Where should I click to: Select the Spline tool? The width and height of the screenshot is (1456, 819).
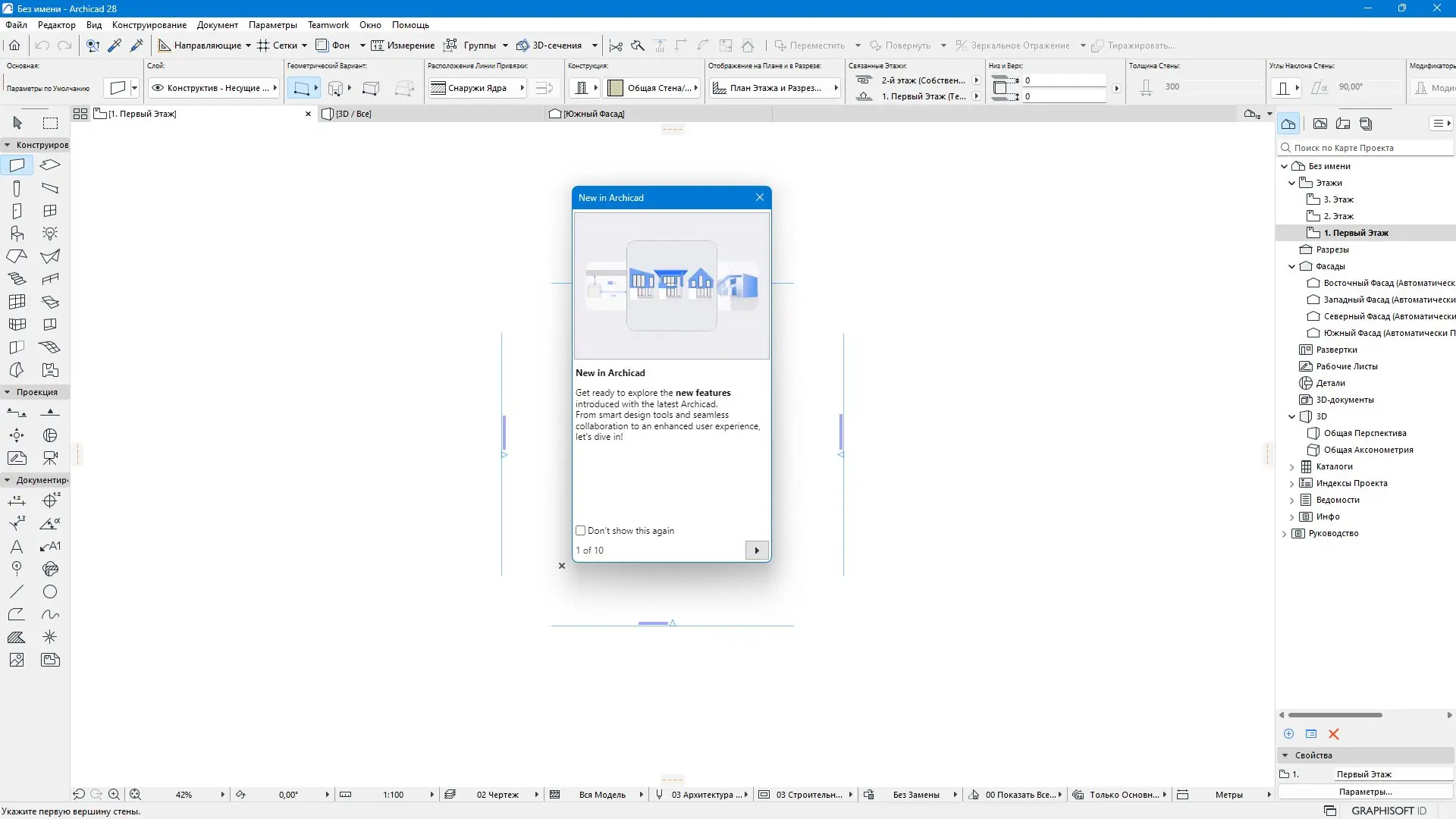coord(50,614)
